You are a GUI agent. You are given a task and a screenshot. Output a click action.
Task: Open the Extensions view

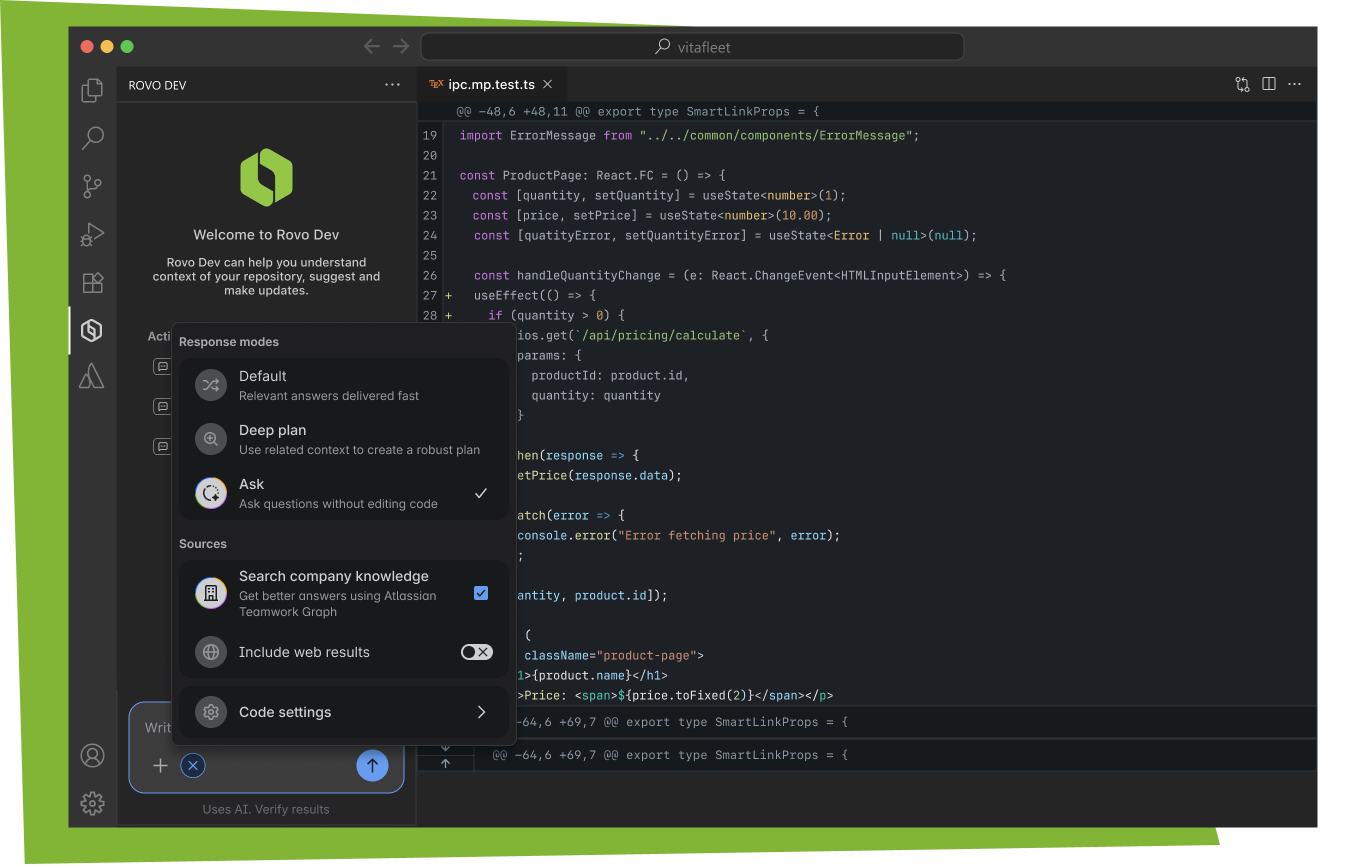(92, 282)
